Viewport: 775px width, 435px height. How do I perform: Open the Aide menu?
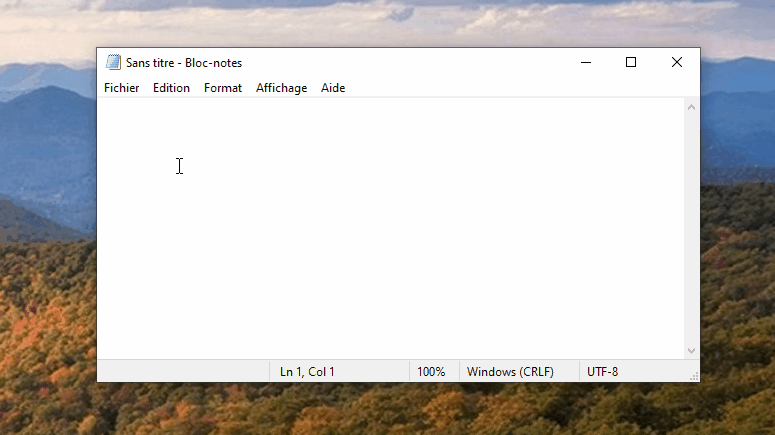click(333, 88)
